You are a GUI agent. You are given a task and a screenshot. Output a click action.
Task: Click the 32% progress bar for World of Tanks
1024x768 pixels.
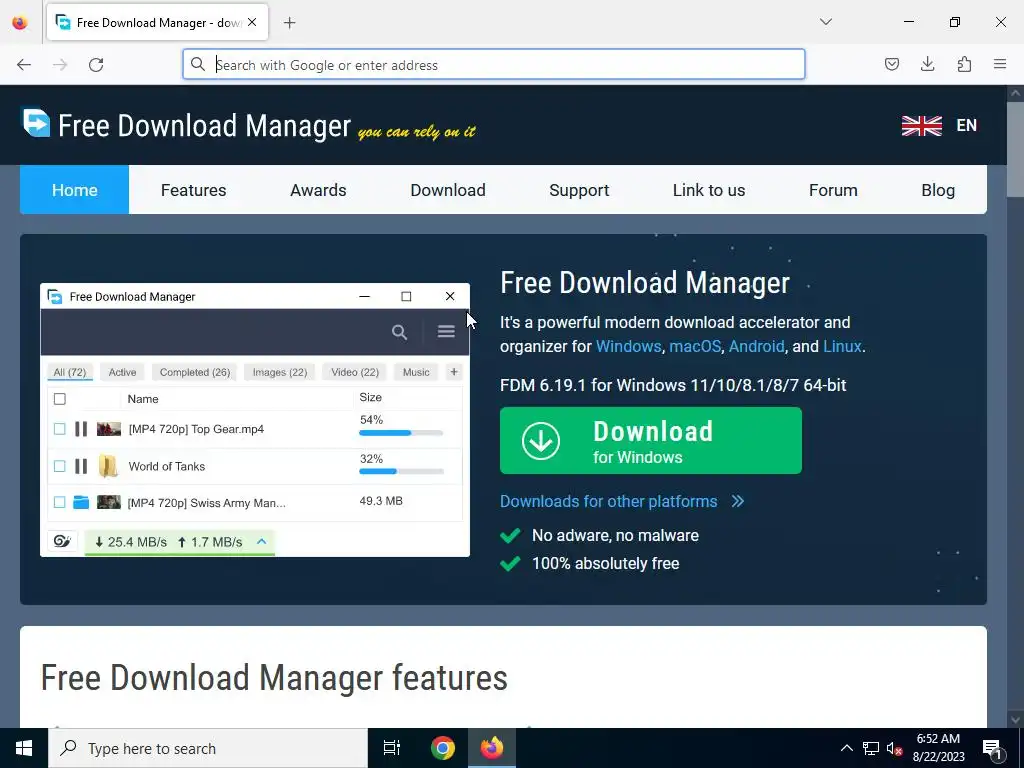(x=401, y=472)
